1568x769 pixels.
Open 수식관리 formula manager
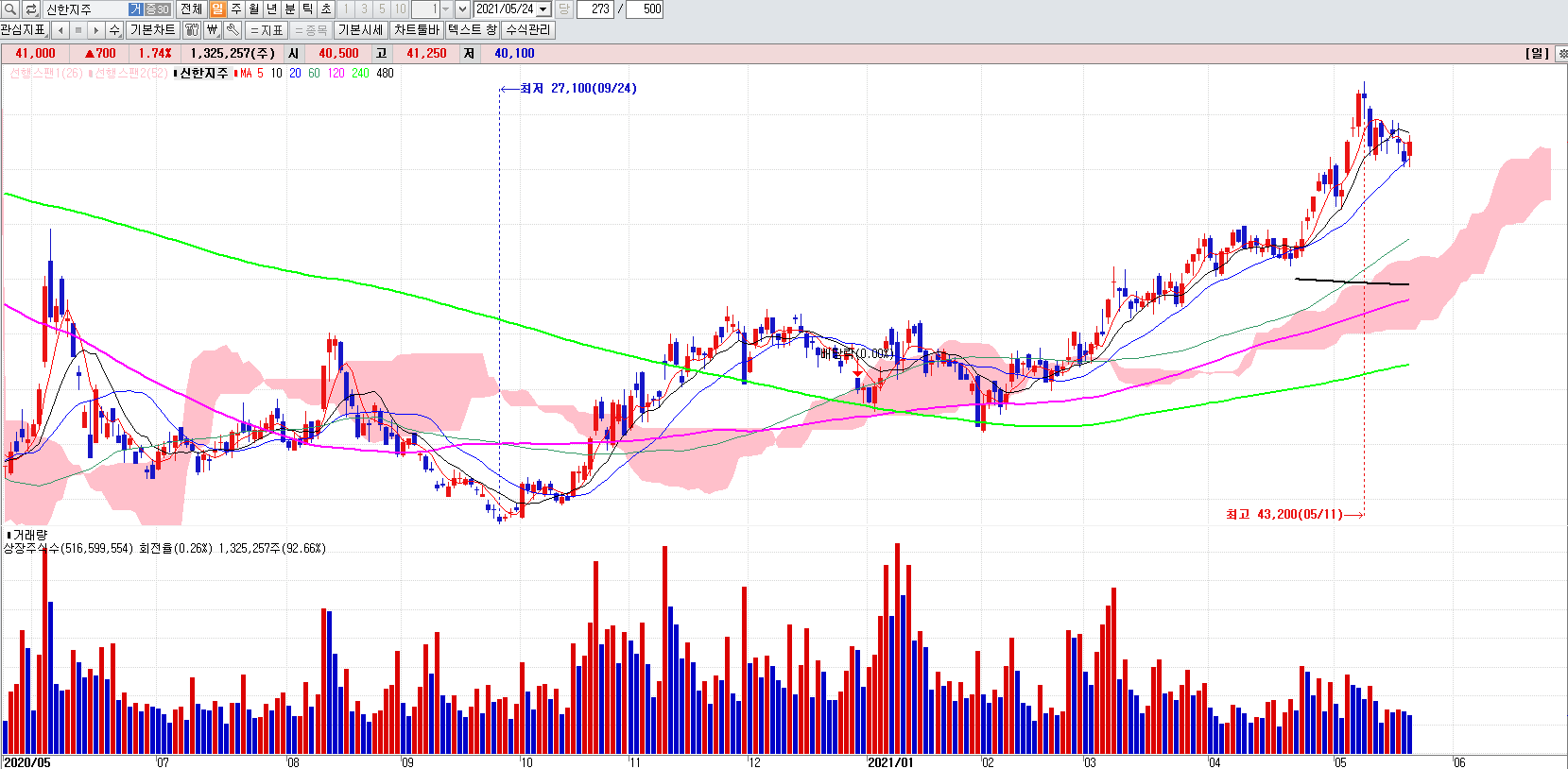click(527, 29)
